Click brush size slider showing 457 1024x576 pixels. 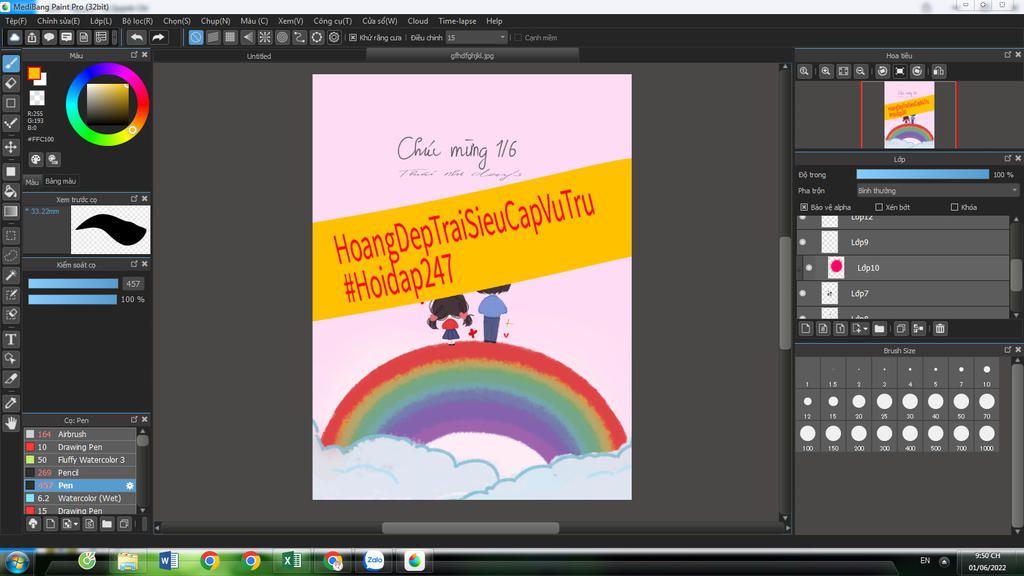(73, 283)
